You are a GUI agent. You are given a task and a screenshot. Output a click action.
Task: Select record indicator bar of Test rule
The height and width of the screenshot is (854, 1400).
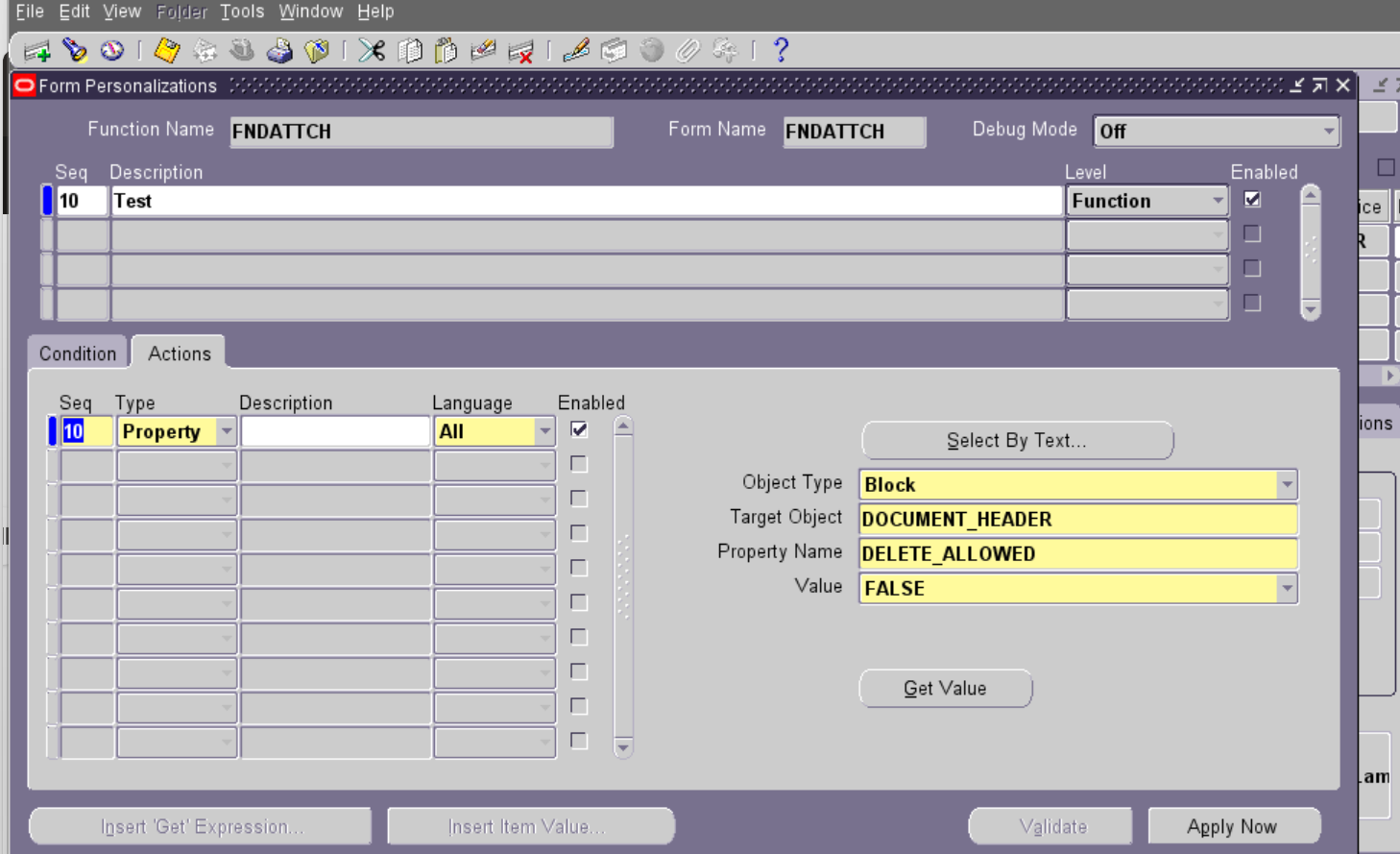47,201
